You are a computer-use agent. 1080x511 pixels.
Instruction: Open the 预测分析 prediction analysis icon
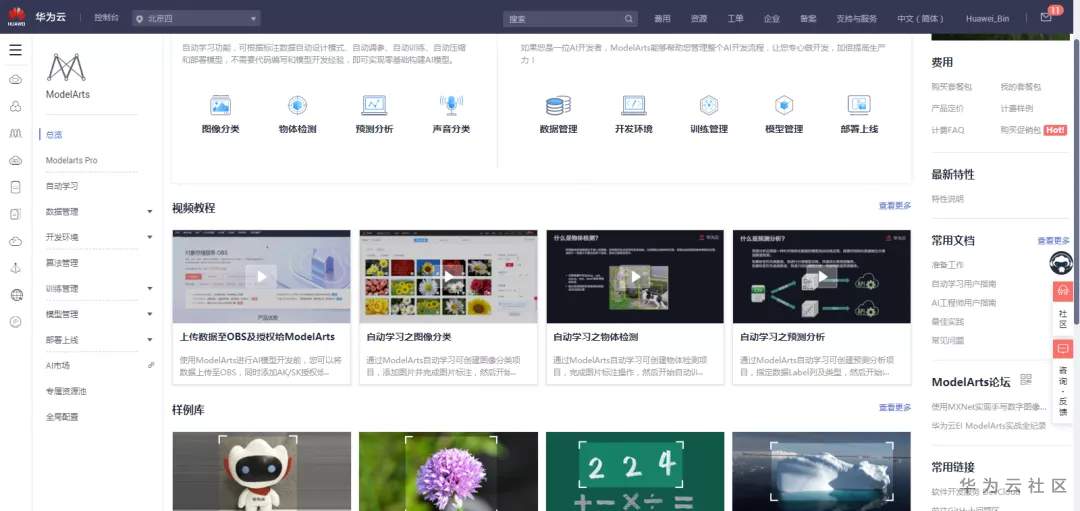374,105
